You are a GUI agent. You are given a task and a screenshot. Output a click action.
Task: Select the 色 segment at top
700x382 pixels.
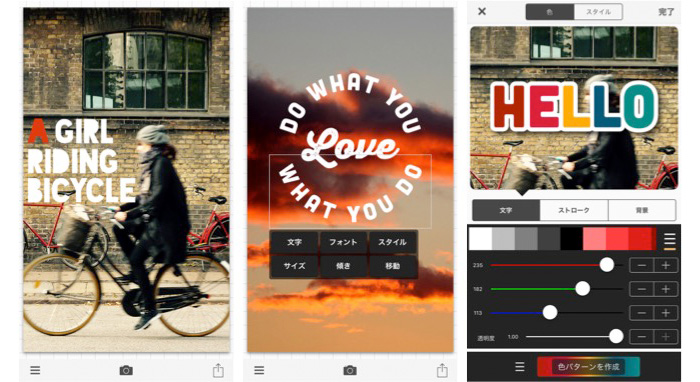pos(550,12)
